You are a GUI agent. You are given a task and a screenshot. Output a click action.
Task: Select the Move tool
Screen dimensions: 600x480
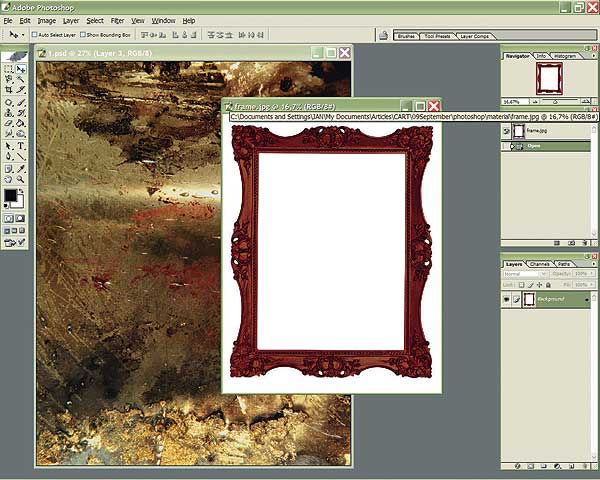coord(21,69)
